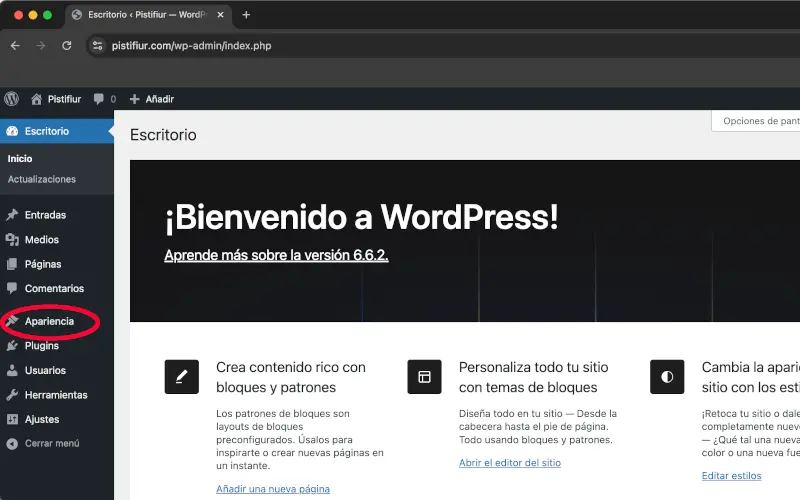
Task: Click Añadir una nueva página link
Action: pos(273,489)
